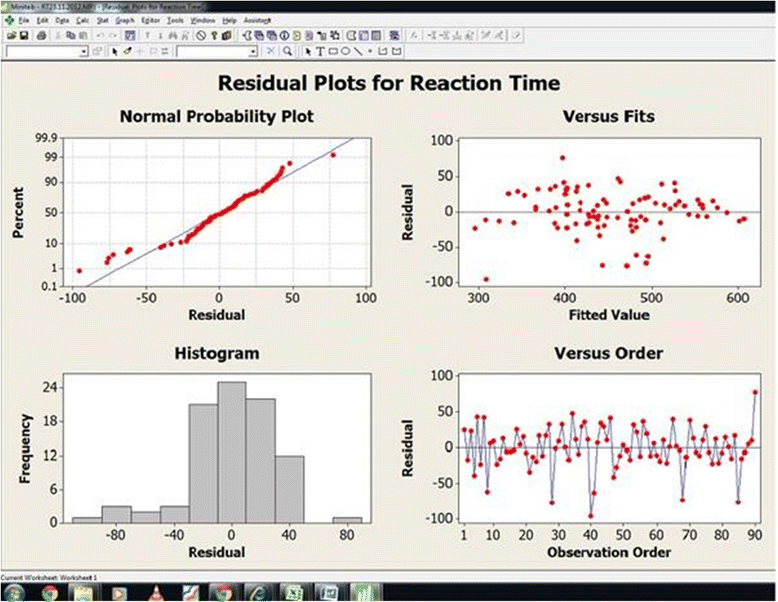This screenshot has height=602, width=778.
Task: Click the Open Project folder icon
Action: [12, 35]
